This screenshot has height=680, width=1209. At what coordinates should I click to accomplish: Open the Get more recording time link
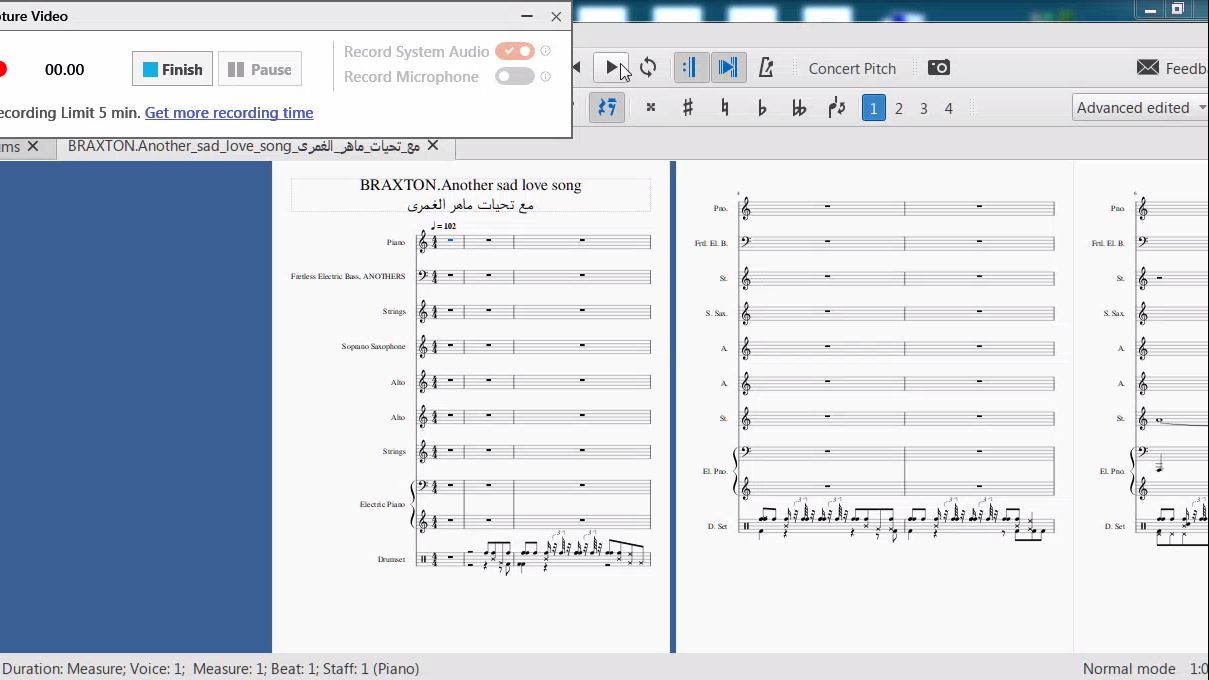point(229,113)
